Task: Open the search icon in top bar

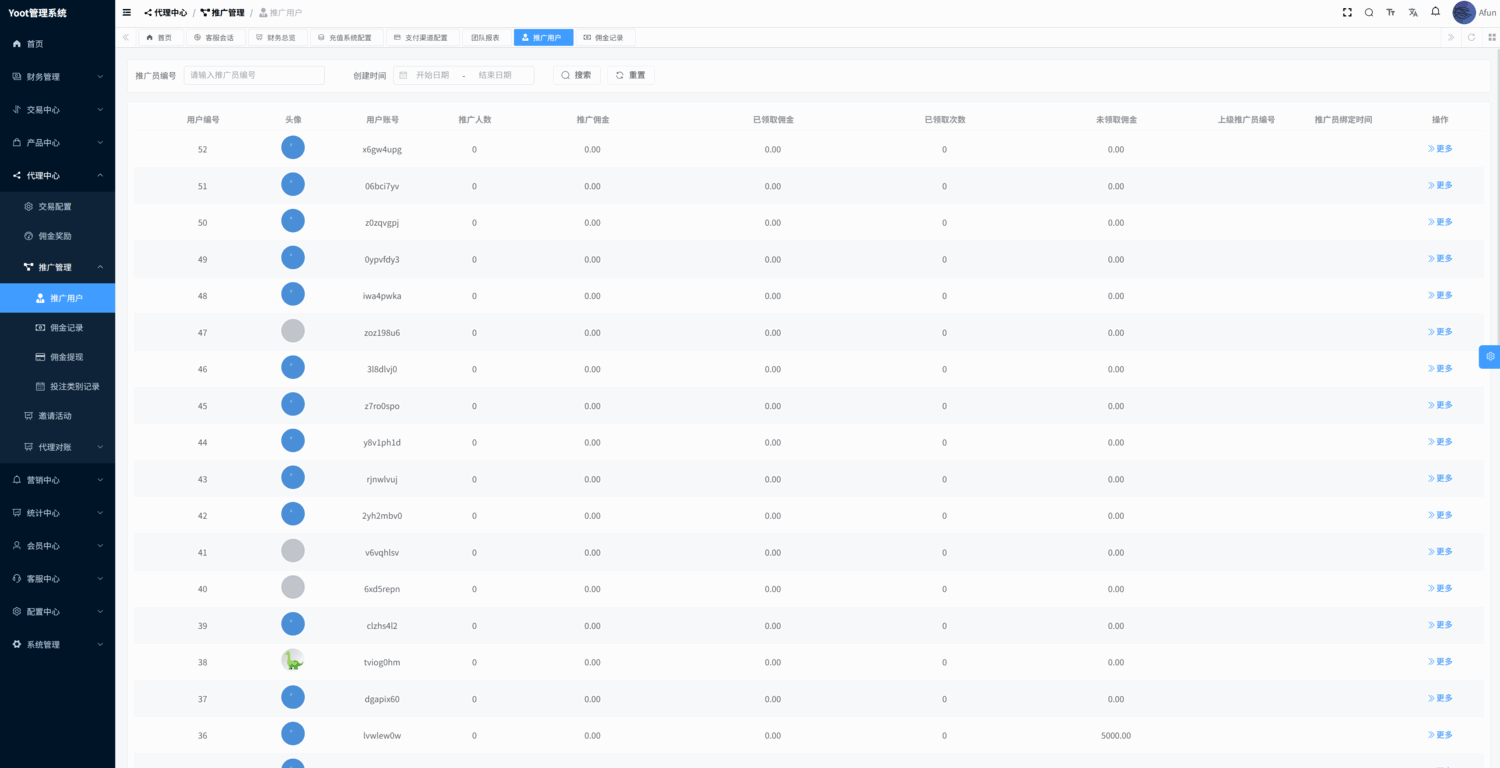Action: 1369,12
